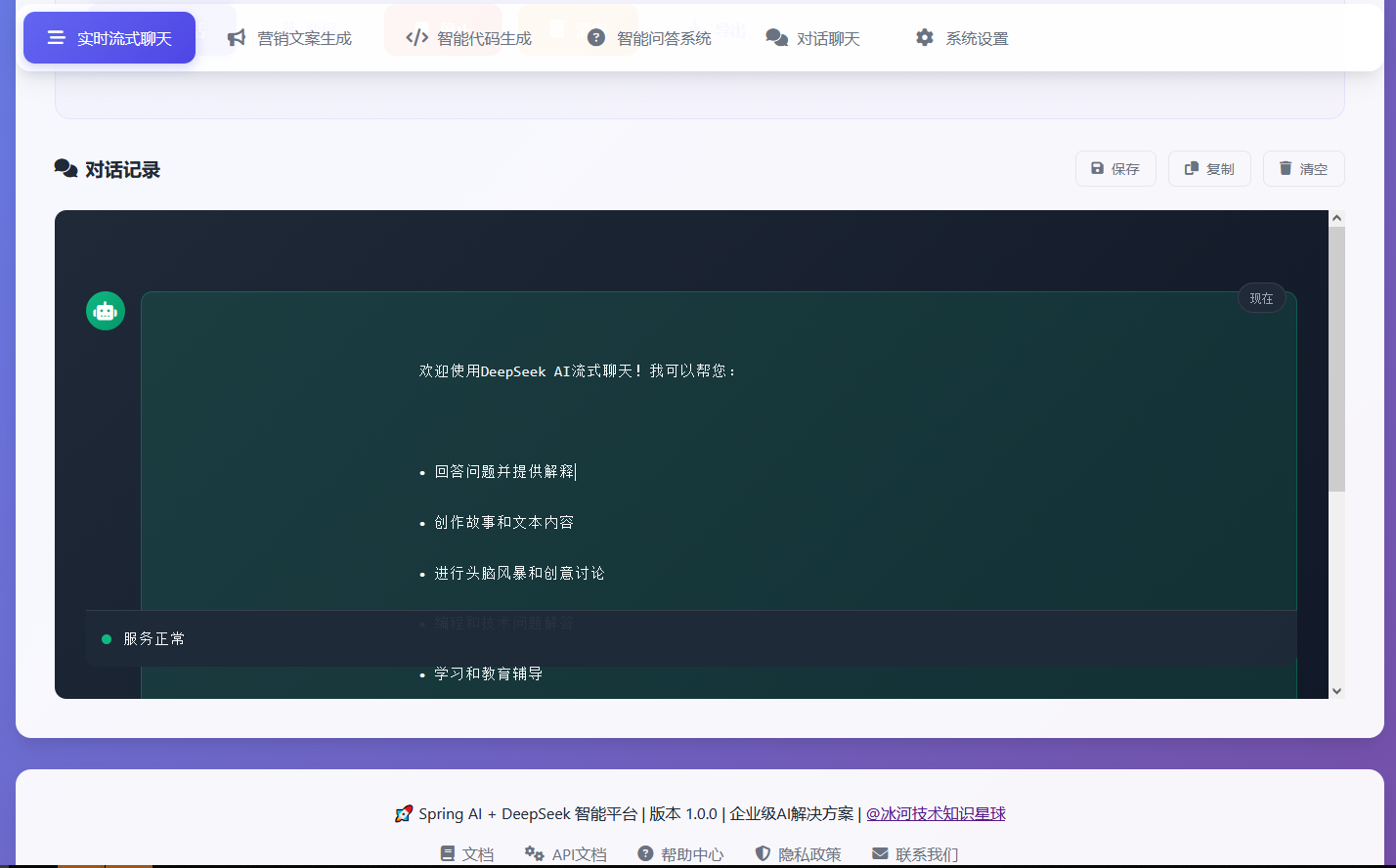1396x868 pixels.
Task: Click the 现在 timestamp badge
Action: coord(1261,298)
